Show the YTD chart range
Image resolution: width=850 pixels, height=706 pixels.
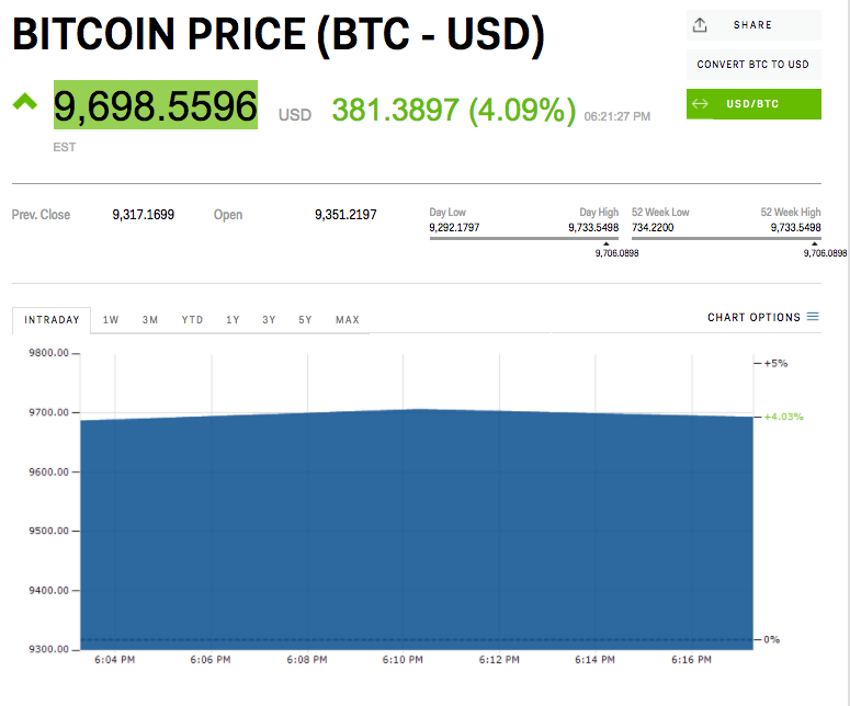192,320
